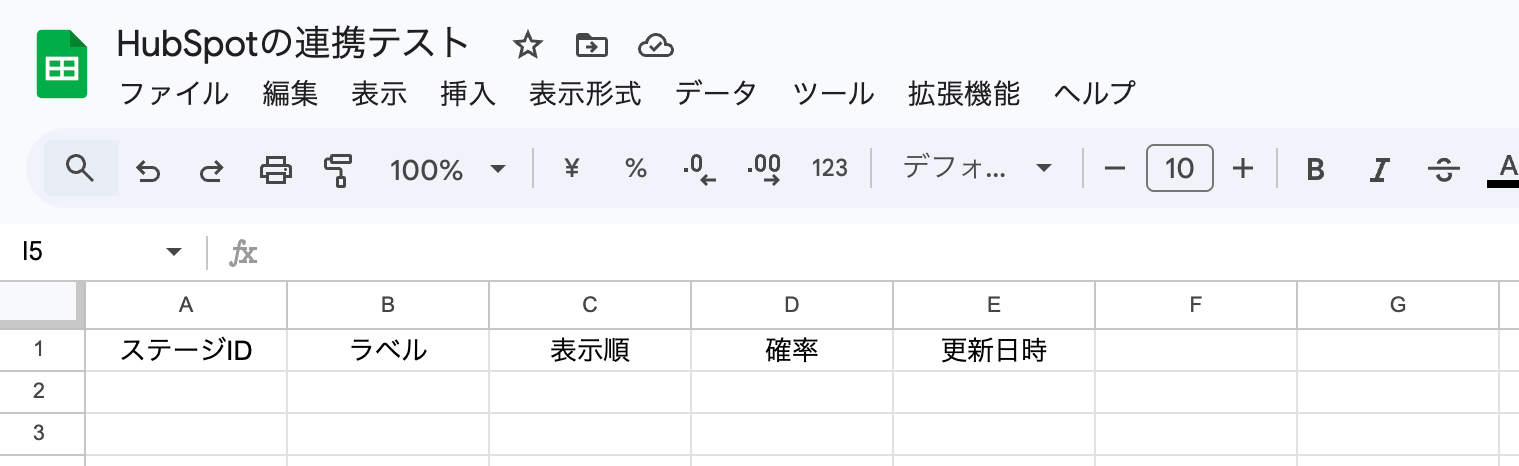Format as yen currency
Screen dimensions: 1519x466
(x=572, y=169)
